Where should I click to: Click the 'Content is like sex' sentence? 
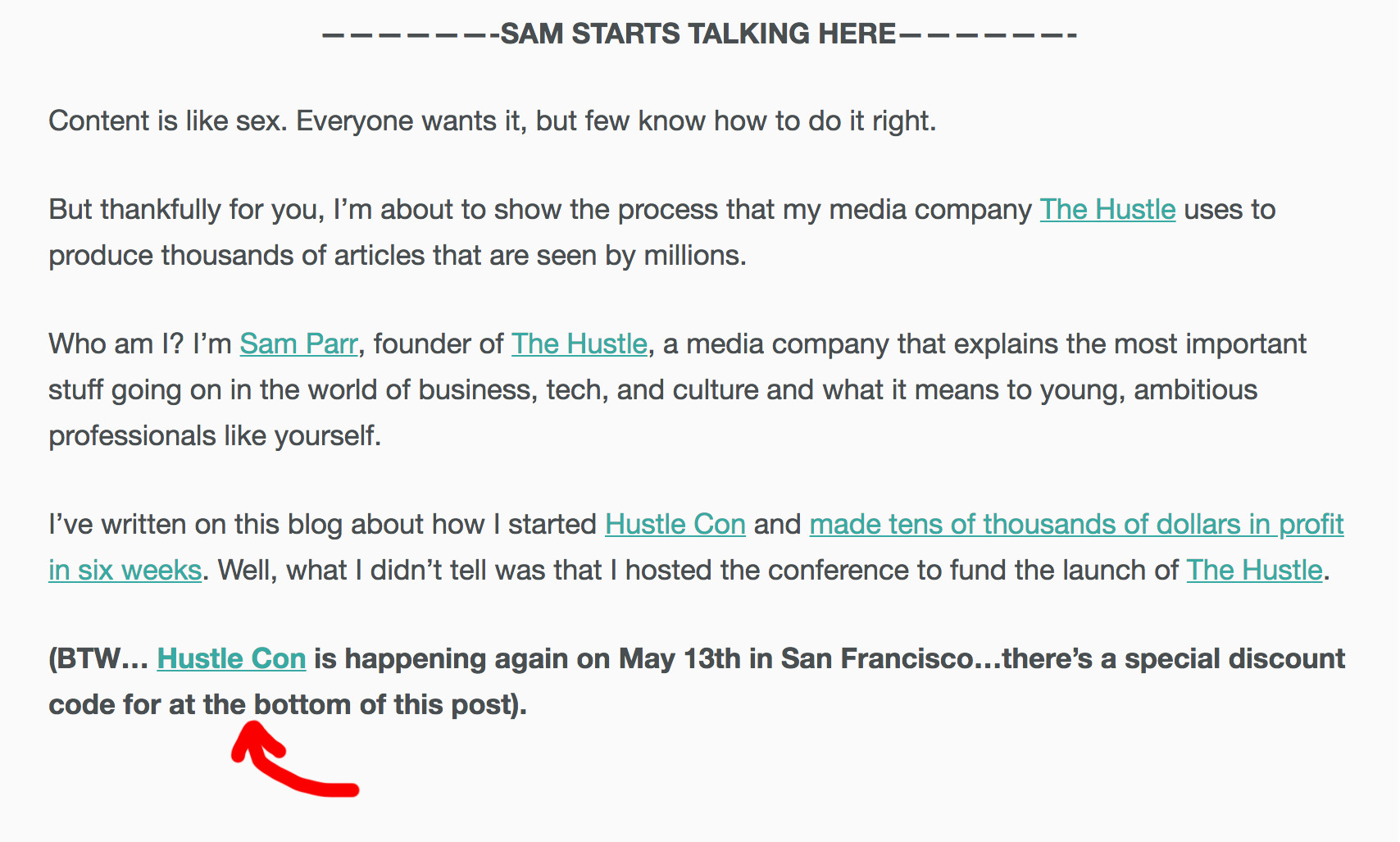(492, 121)
